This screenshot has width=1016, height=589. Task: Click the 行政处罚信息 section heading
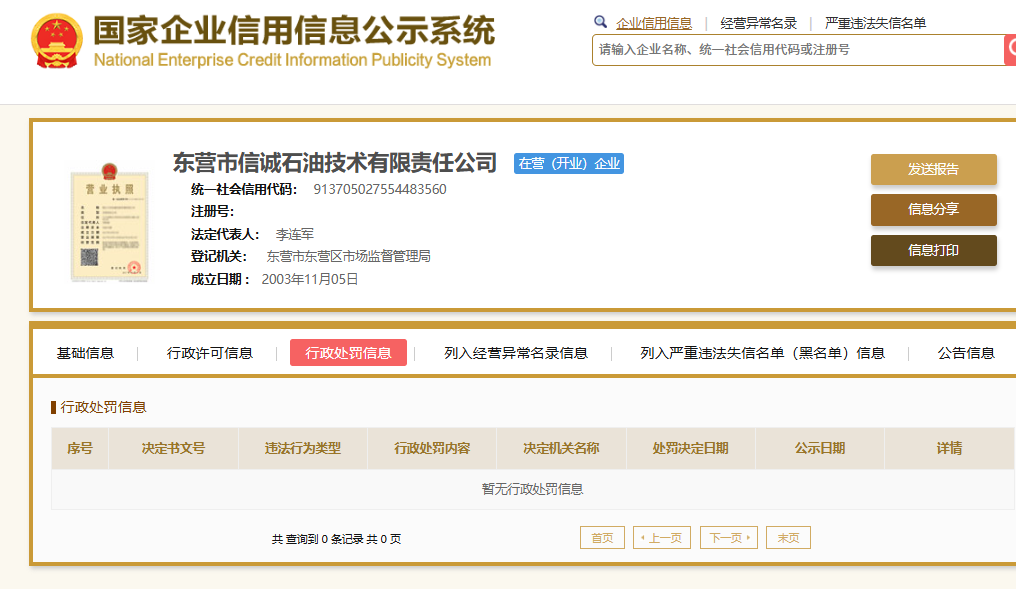click(103, 407)
